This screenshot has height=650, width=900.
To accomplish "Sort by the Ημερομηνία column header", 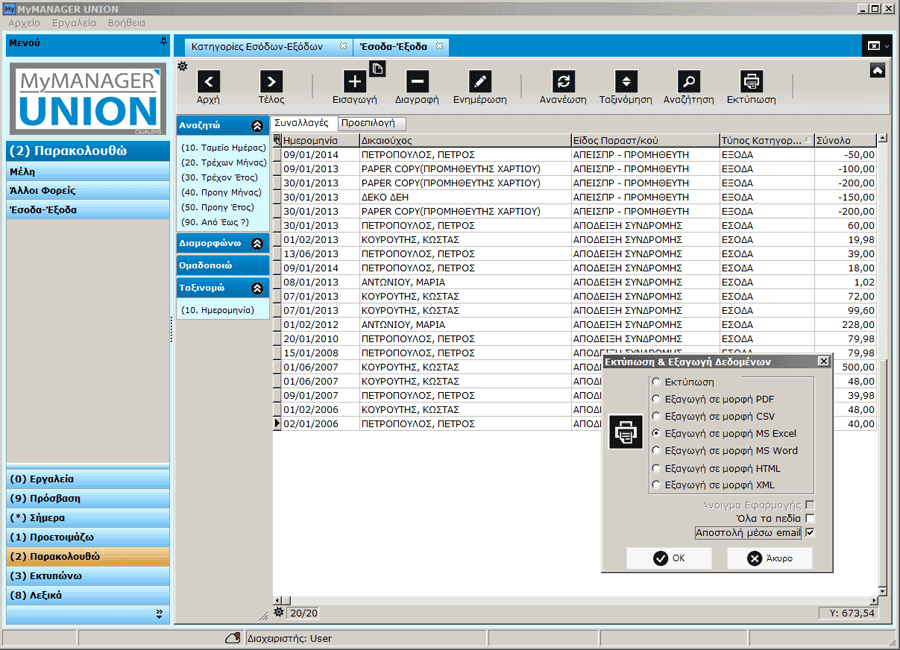I will pyautogui.click(x=320, y=140).
